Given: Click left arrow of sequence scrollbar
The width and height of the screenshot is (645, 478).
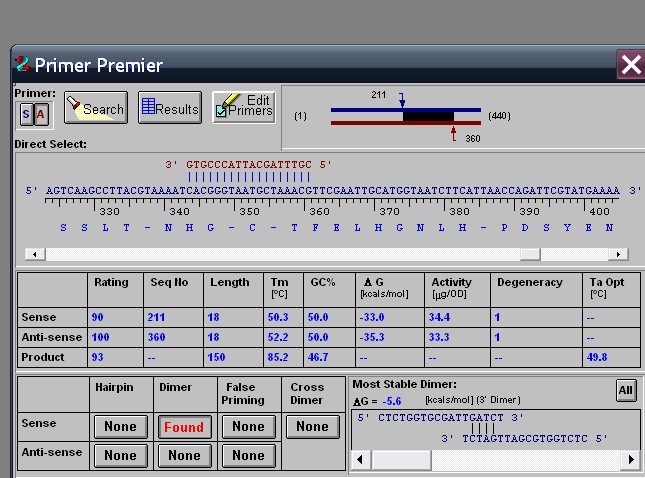Looking at the screenshot, I should point(35,254).
